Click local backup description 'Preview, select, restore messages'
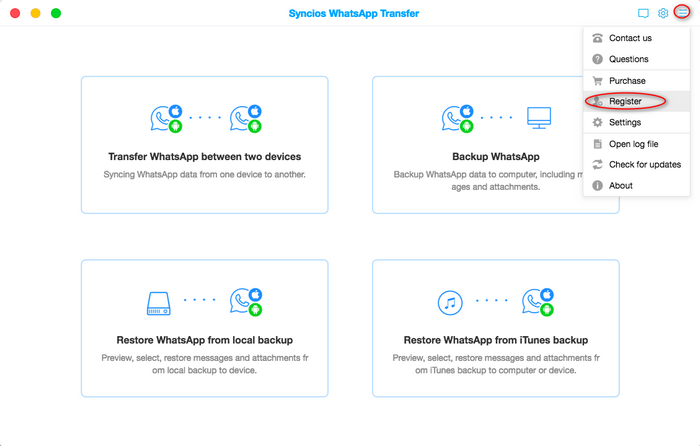Viewport: 700px width, 446px height. 204,364
